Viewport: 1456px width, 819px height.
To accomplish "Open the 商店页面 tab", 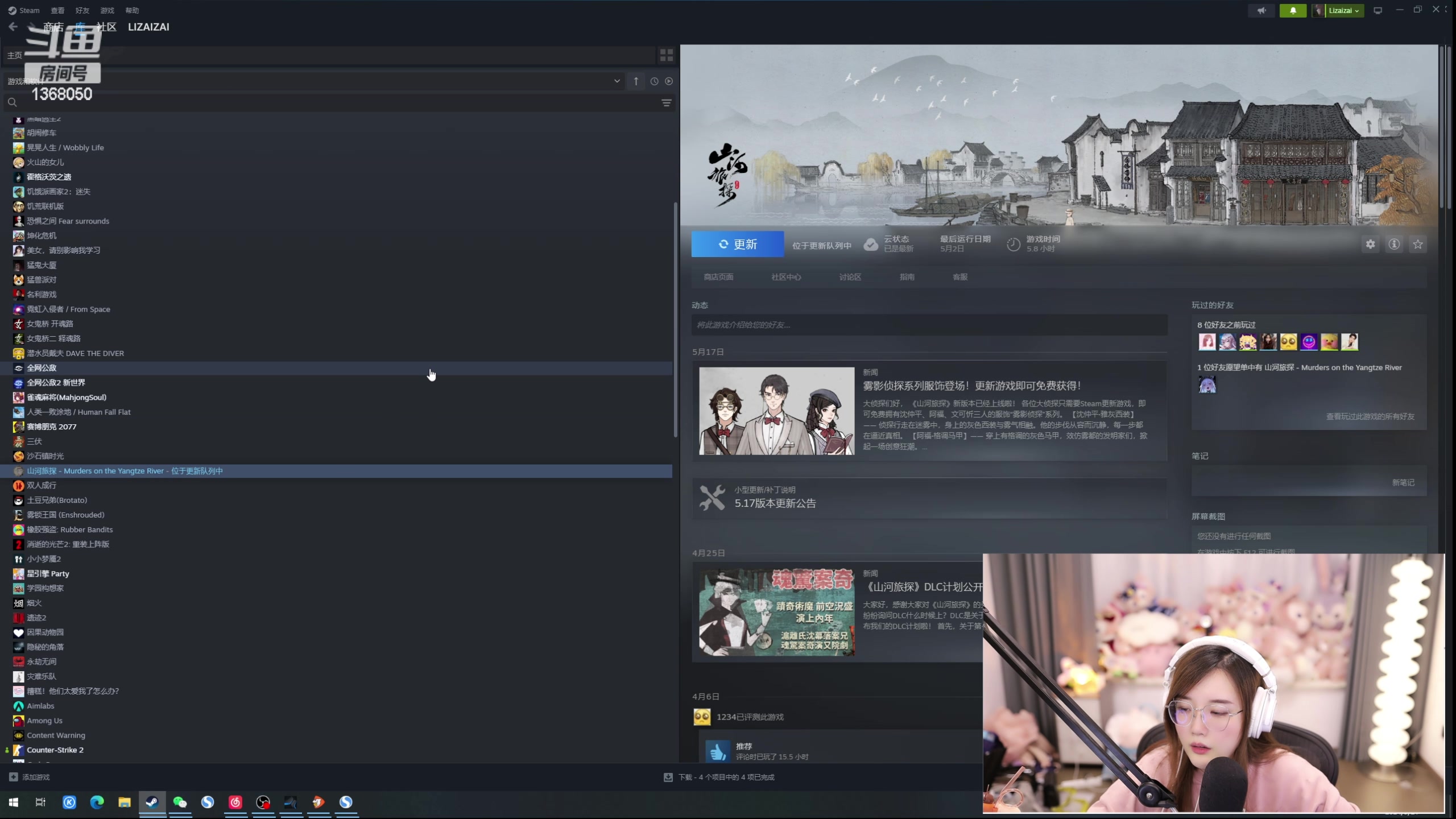I will click(718, 277).
